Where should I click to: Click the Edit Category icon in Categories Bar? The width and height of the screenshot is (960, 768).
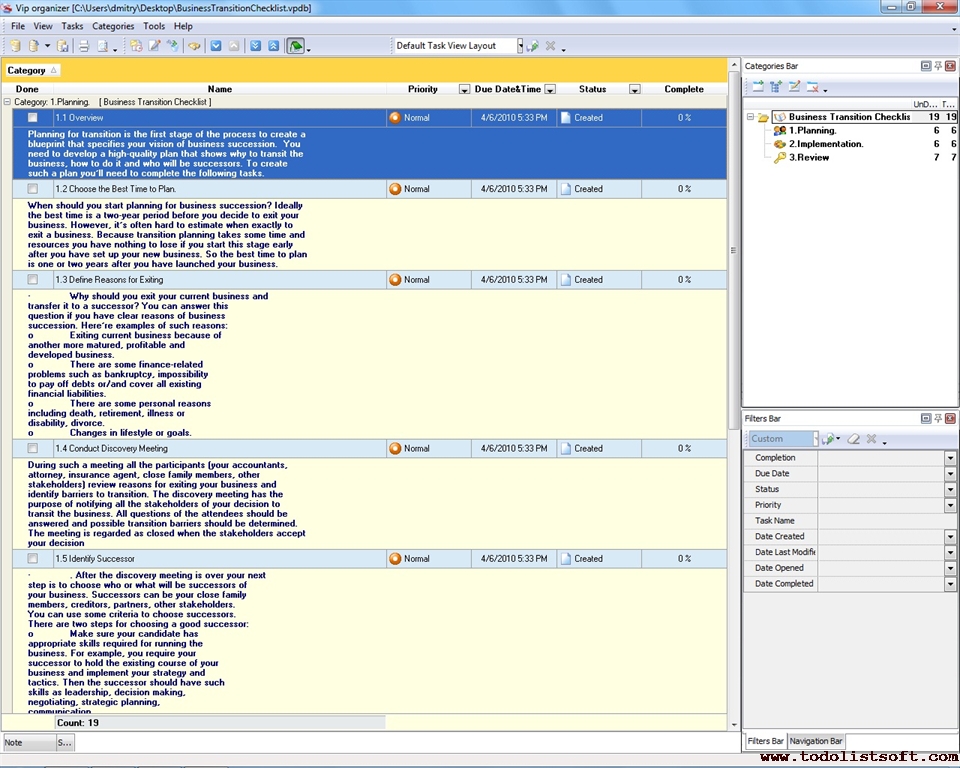click(794, 87)
